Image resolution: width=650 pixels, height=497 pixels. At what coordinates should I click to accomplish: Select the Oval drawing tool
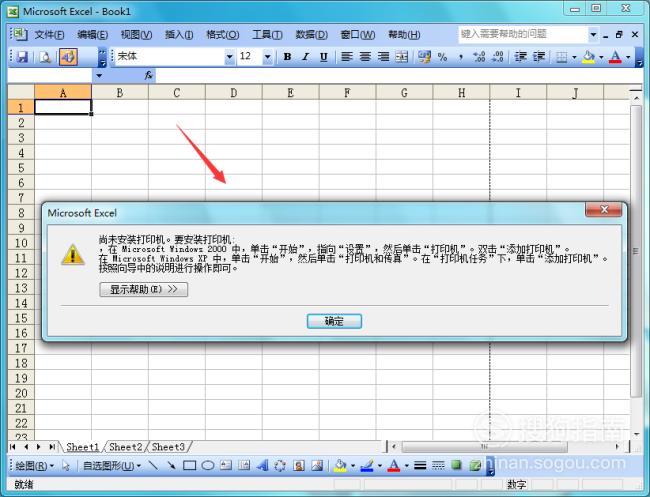point(208,466)
